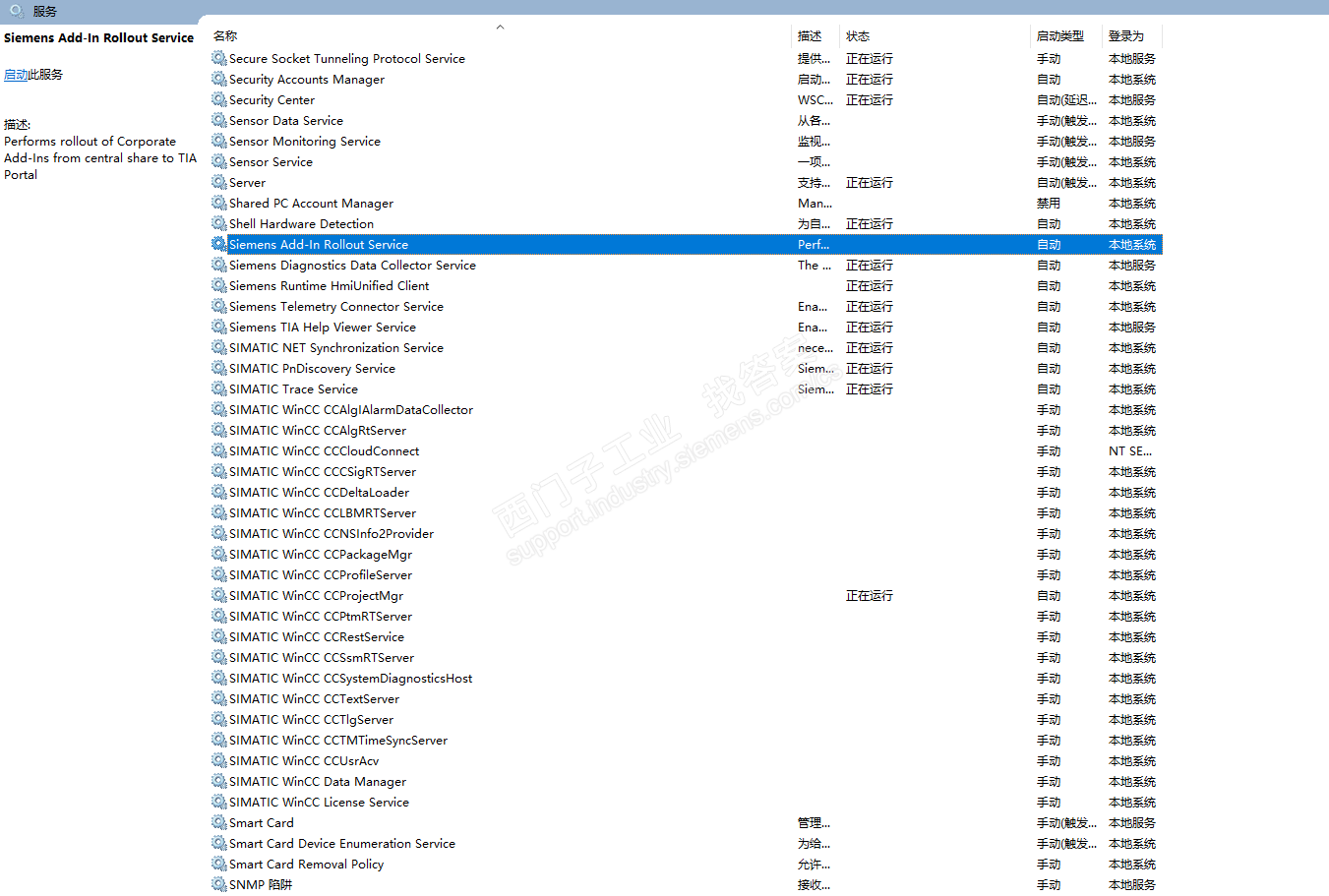Screen dimensions: 1329x896
Task: Sort services by the 名称 column header
Action: click(x=225, y=36)
